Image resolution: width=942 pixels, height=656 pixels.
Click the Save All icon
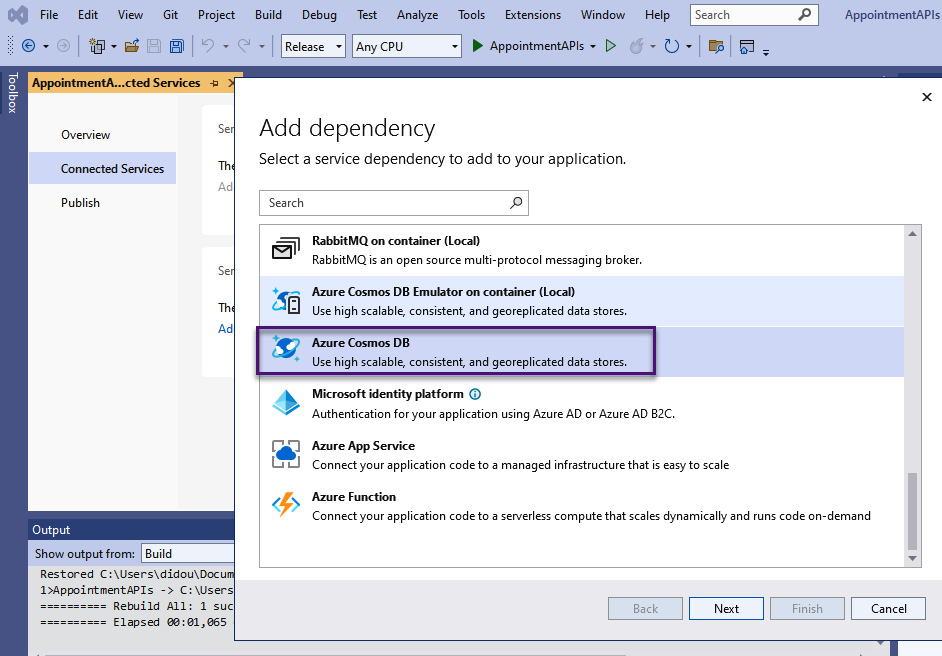click(x=177, y=46)
